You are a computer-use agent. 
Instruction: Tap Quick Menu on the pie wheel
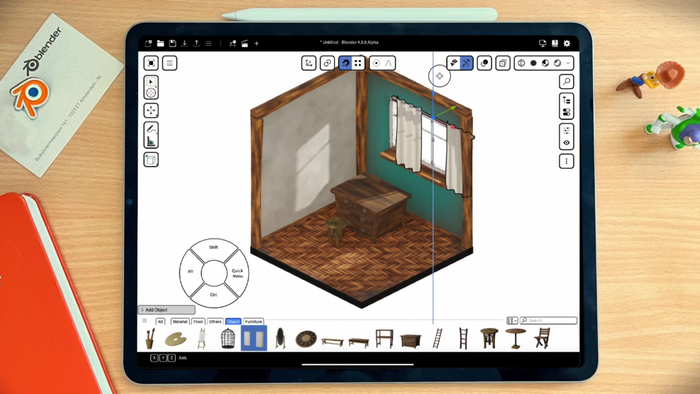238,273
